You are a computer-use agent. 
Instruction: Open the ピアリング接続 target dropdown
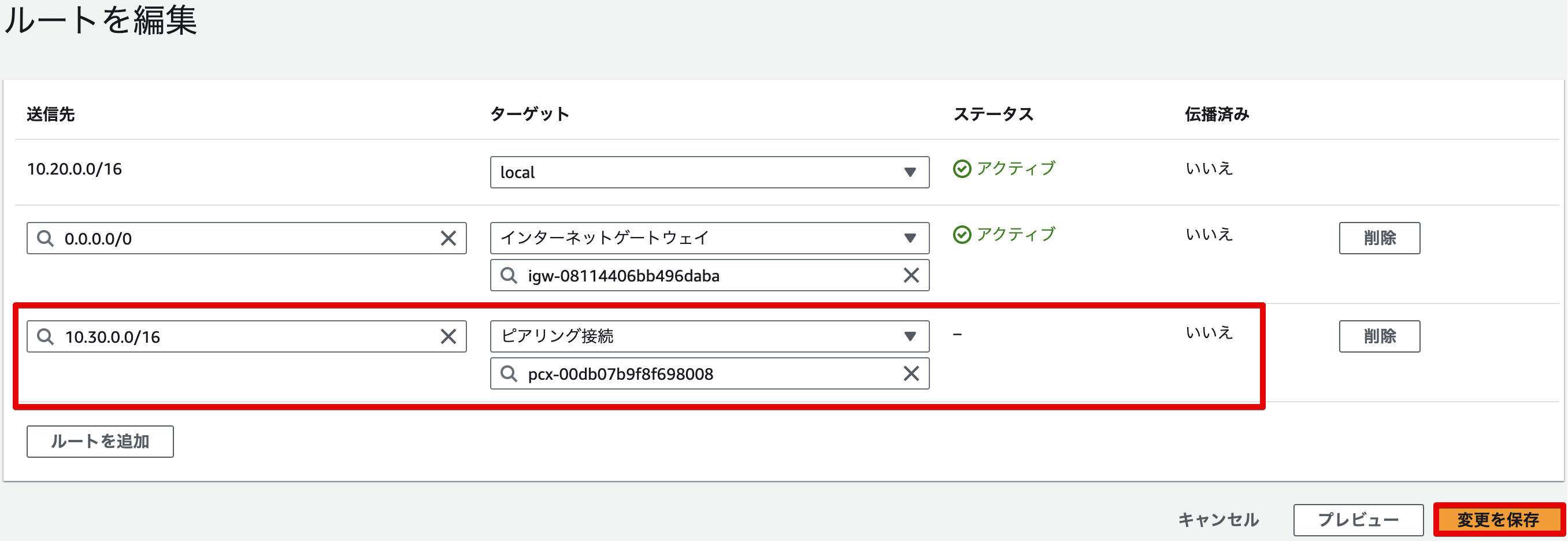point(710,336)
